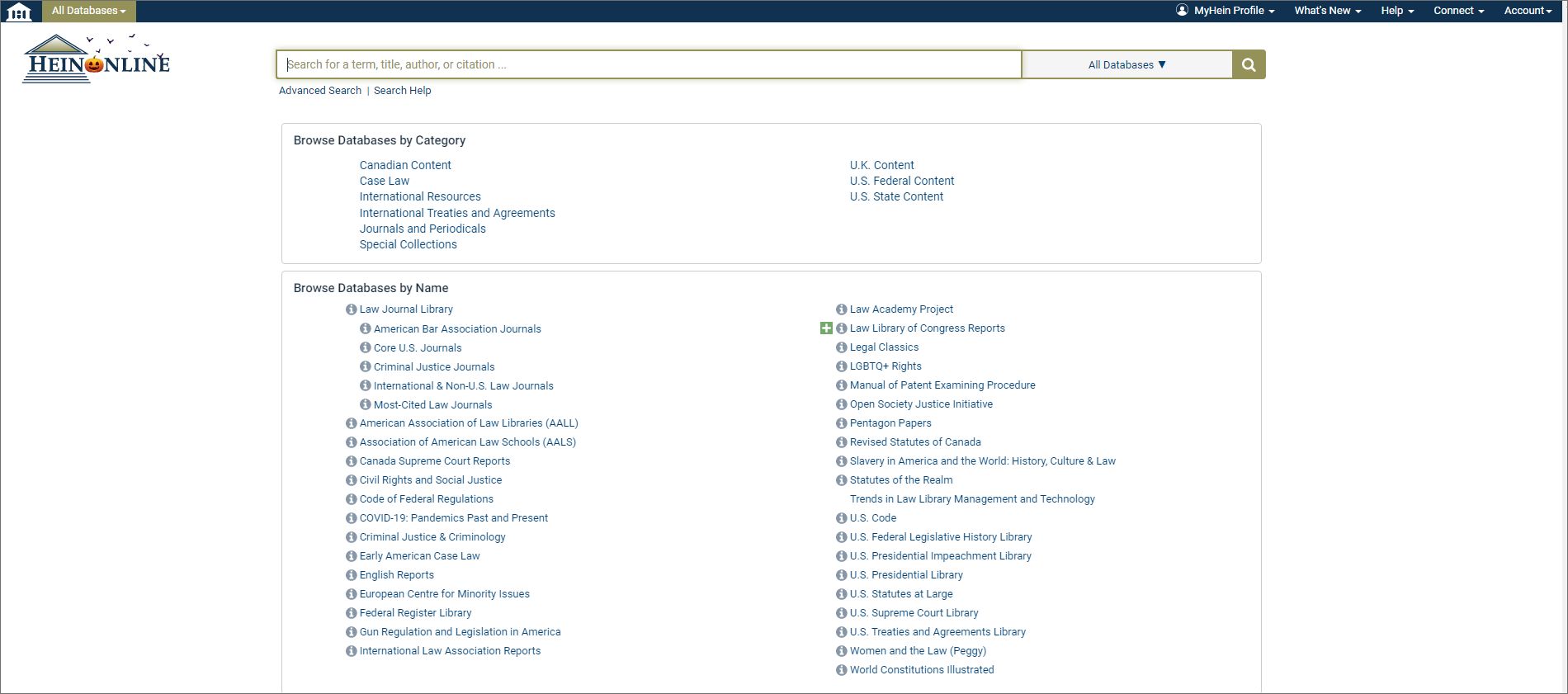Open the All Databases dropdown in top bar
The height and width of the screenshot is (694, 1568).
coord(88,11)
